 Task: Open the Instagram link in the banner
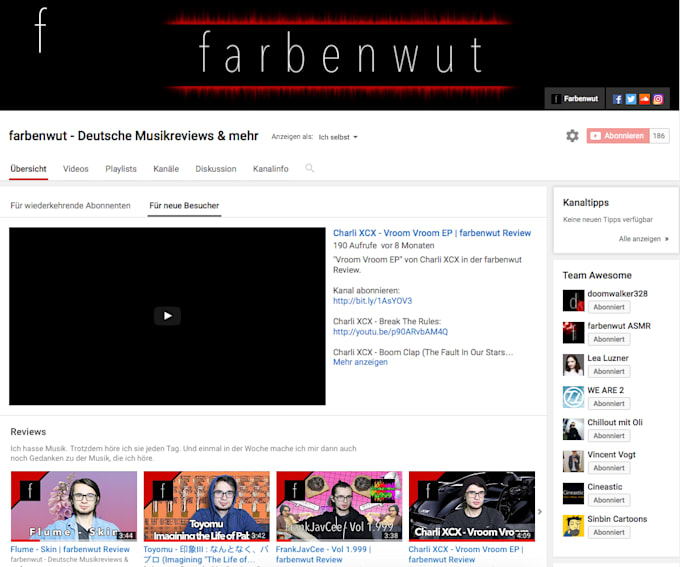pyautogui.click(x=658, y=99)
